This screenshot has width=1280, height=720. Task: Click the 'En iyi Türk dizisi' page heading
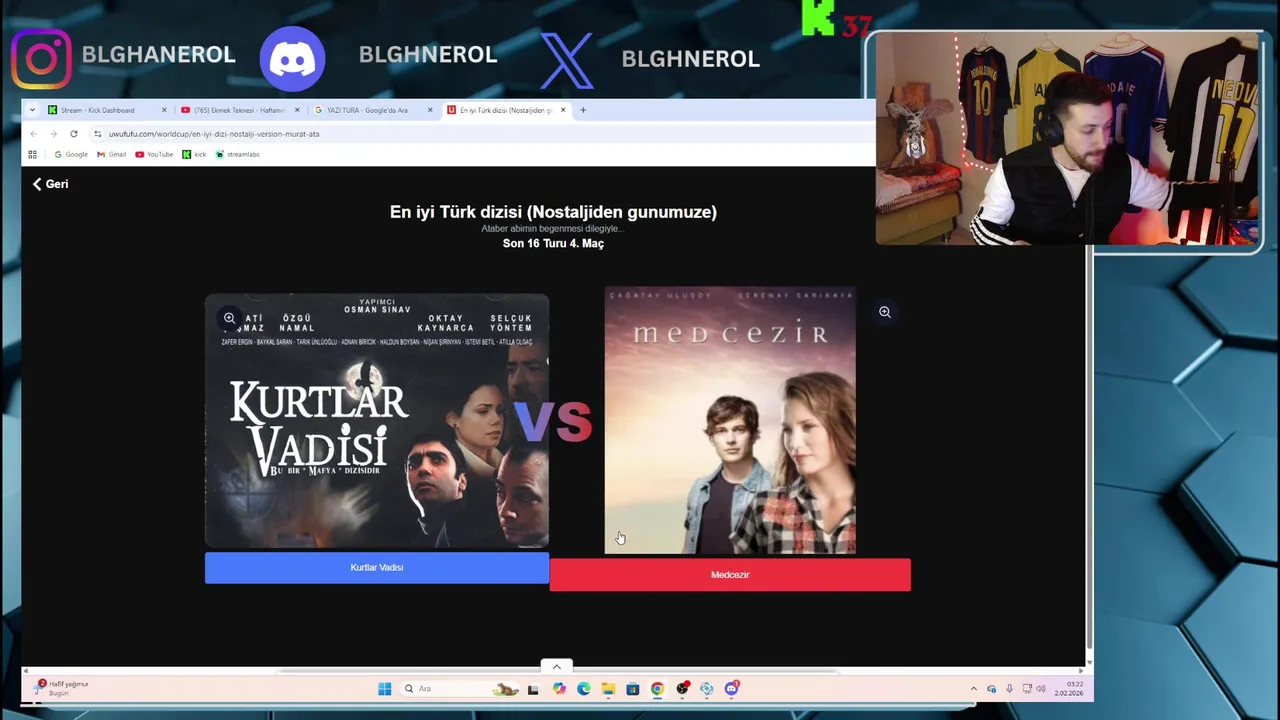pyautogui.click(x=553, y=212)
